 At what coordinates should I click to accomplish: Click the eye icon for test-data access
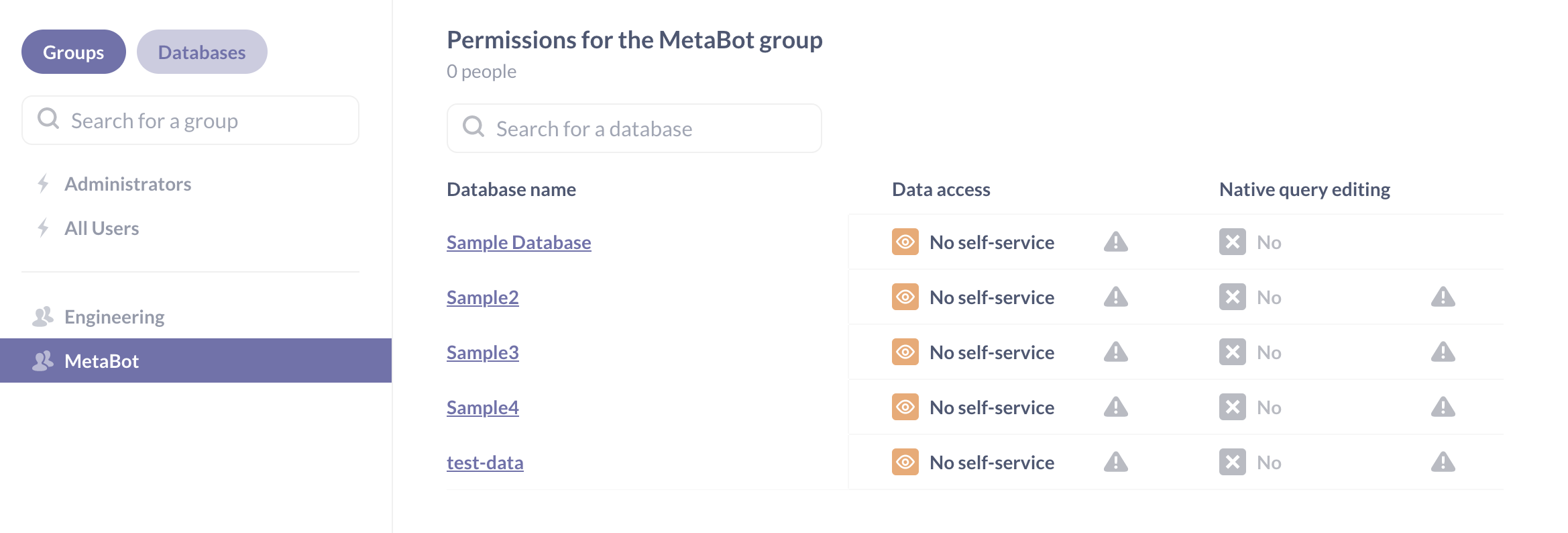click(905, 462)
